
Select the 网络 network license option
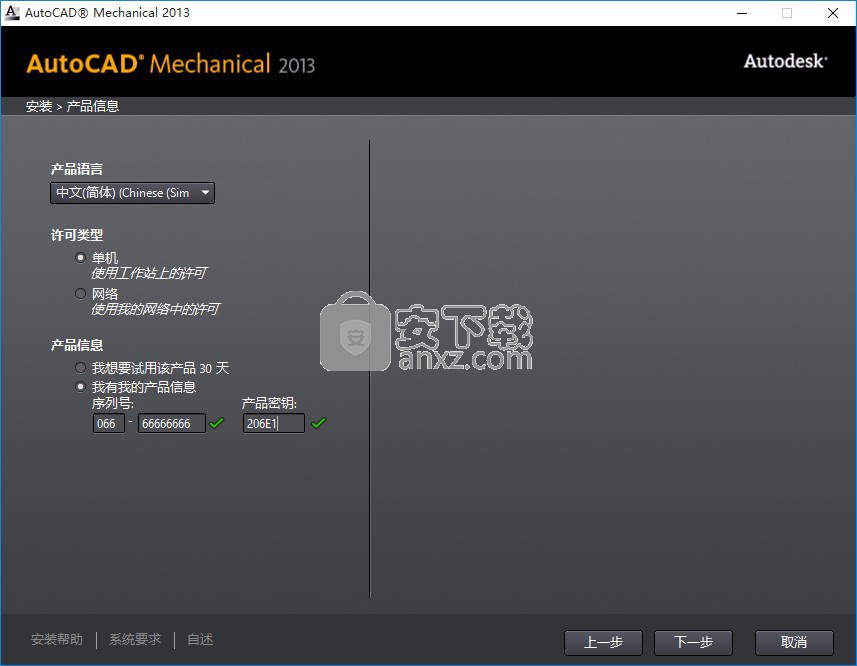80,293
